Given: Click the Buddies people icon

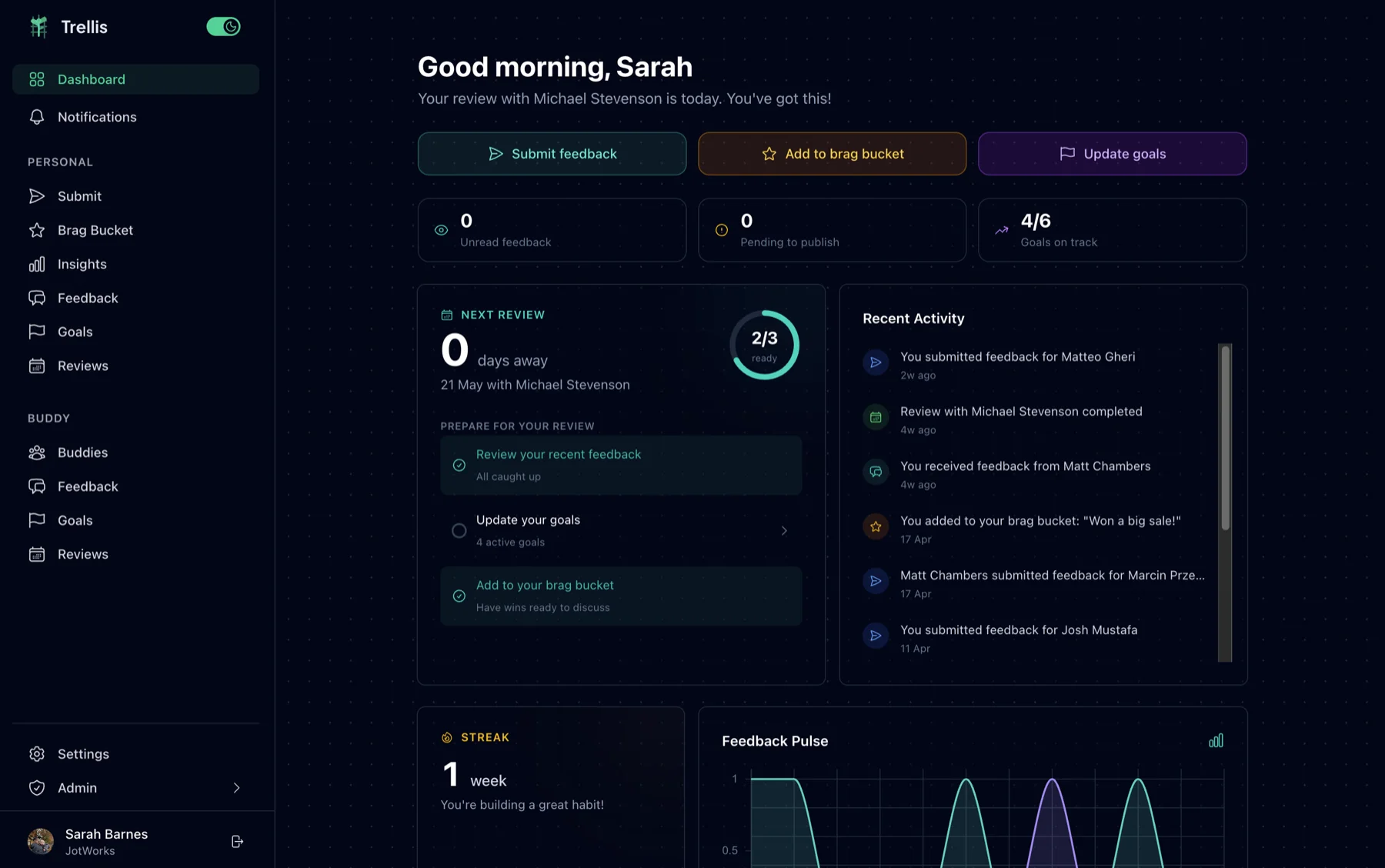Looking at the screenshot, I should [x=37, y=452].
